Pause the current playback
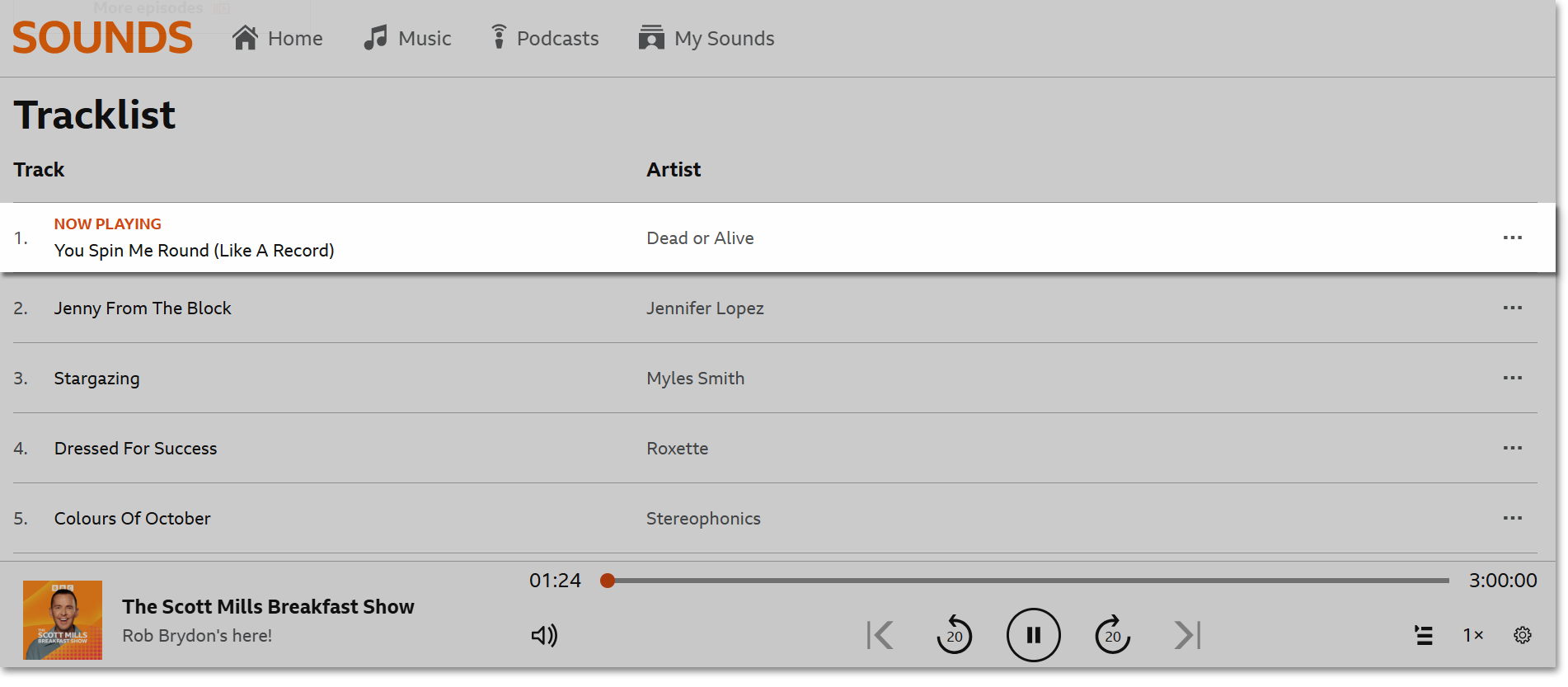Viewport: 1568px width, 687px height. (x=1033, y=635)
